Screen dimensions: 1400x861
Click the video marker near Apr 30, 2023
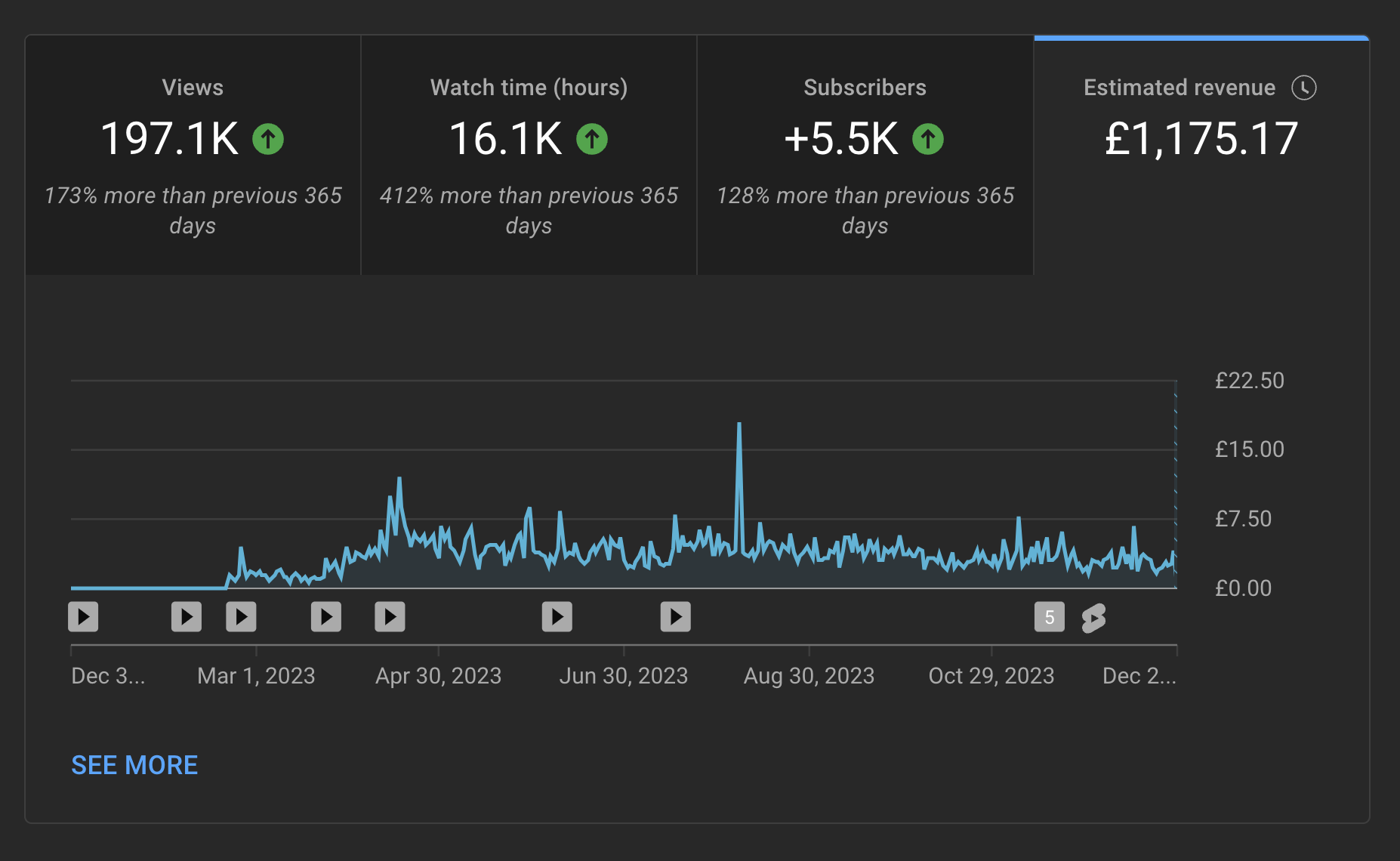390,616
